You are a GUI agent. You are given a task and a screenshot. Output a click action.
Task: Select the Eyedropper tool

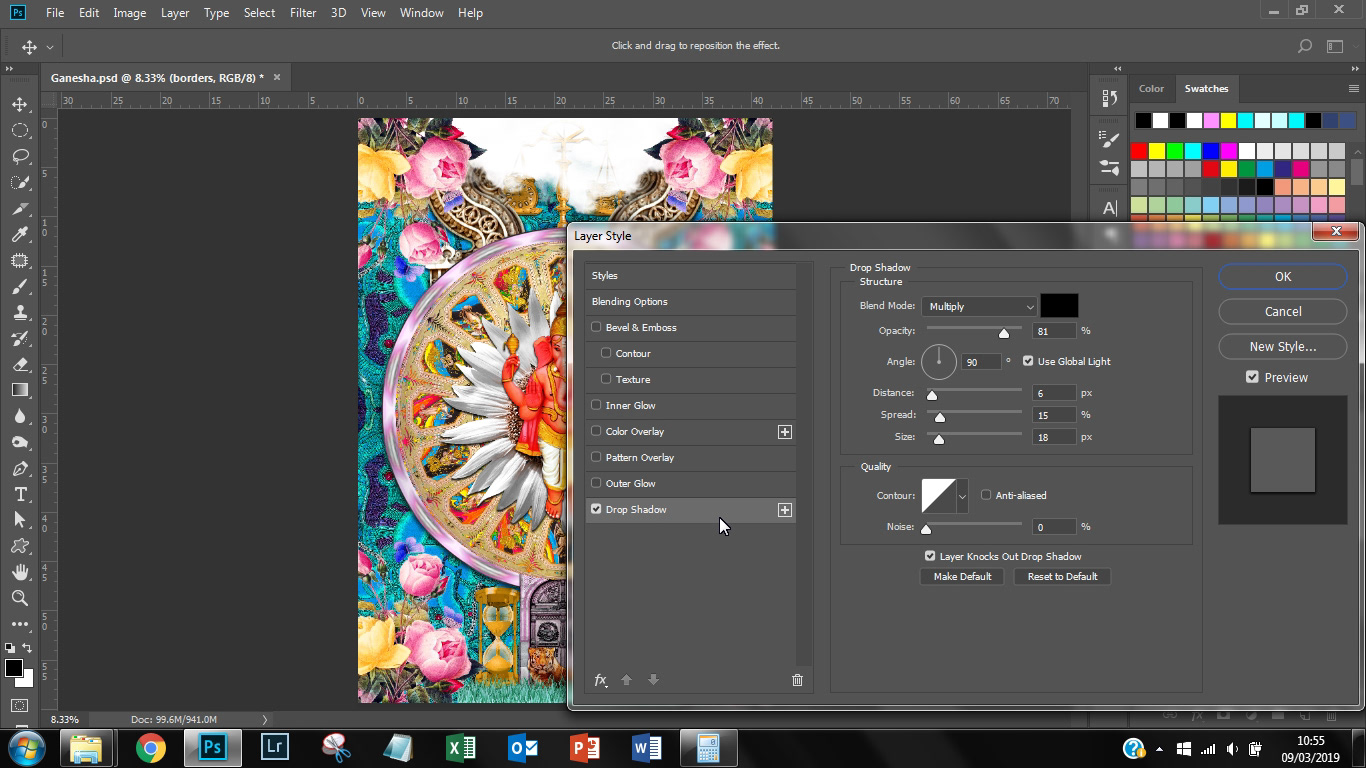[x=20, y=234]
